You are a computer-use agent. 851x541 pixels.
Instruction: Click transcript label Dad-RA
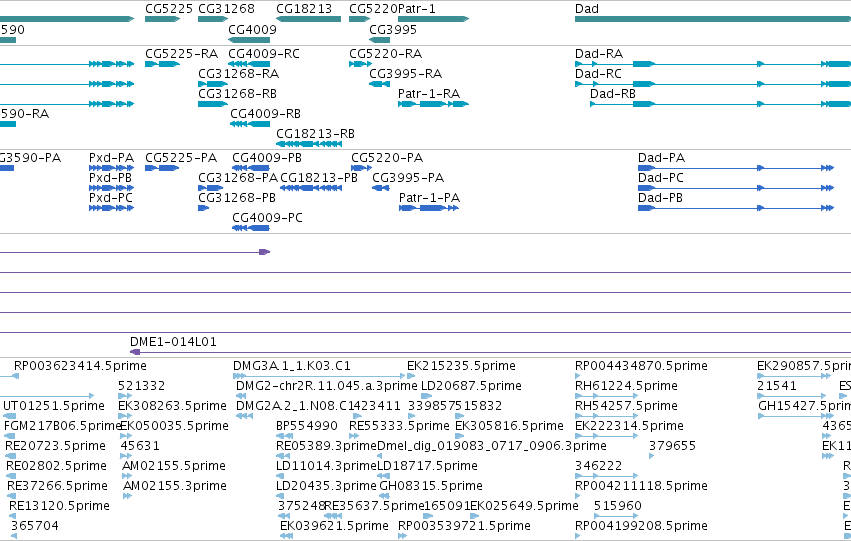click(x=599, y=54)
